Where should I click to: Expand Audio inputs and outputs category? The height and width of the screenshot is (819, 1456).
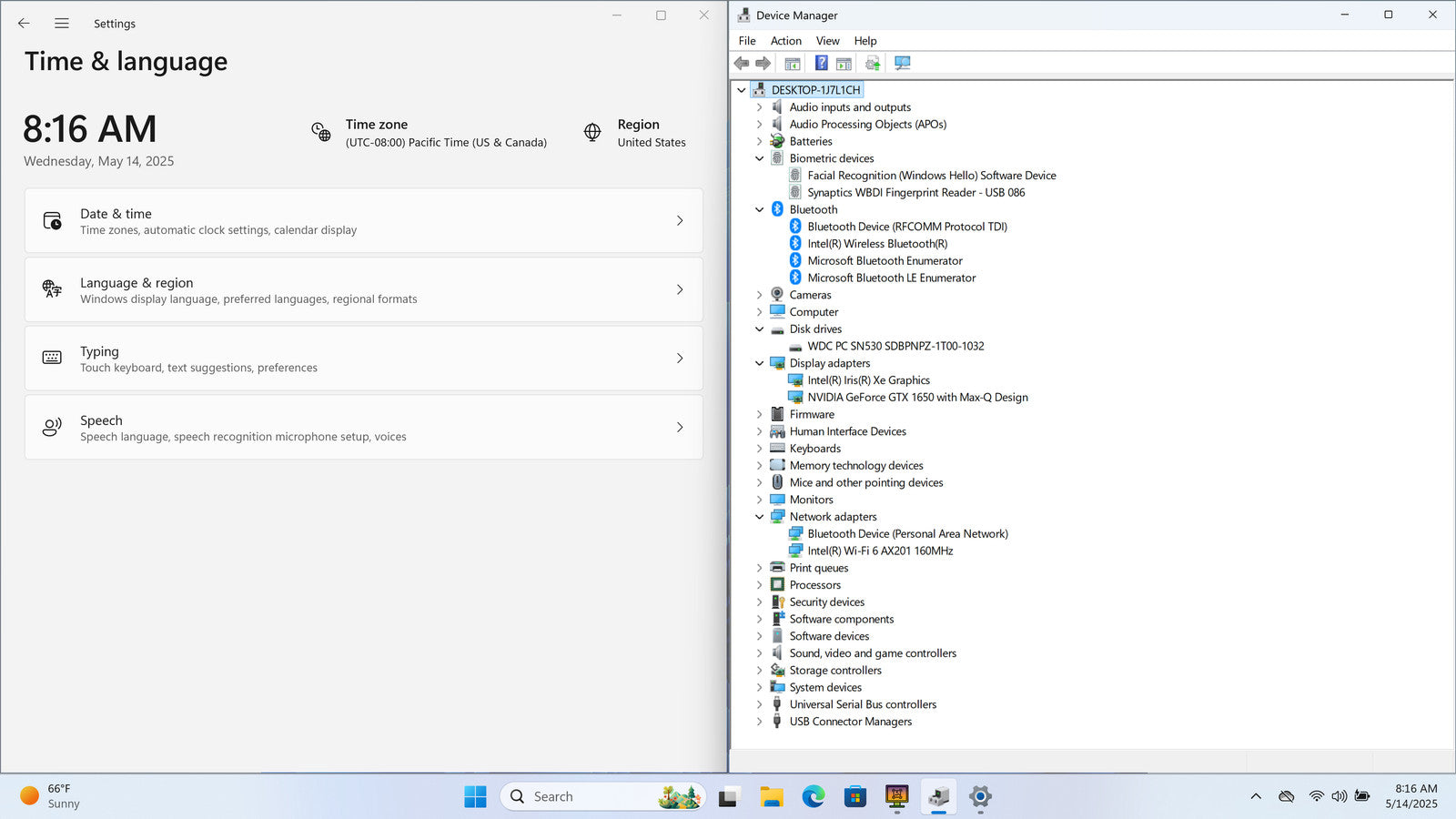point(760,107)
